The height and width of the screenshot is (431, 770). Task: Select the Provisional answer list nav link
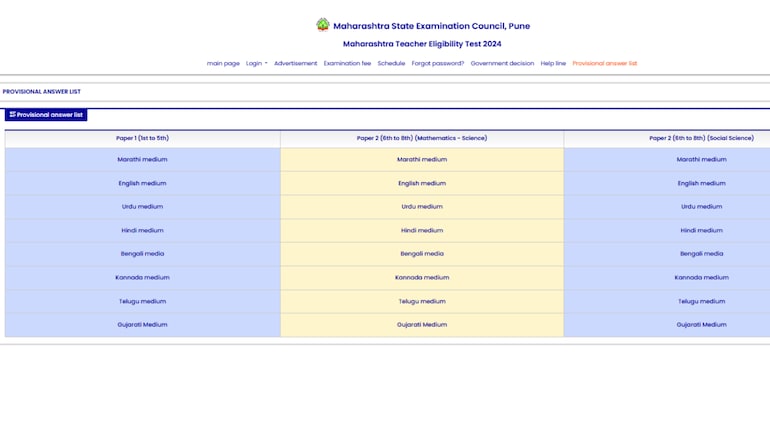coord(604,63)
